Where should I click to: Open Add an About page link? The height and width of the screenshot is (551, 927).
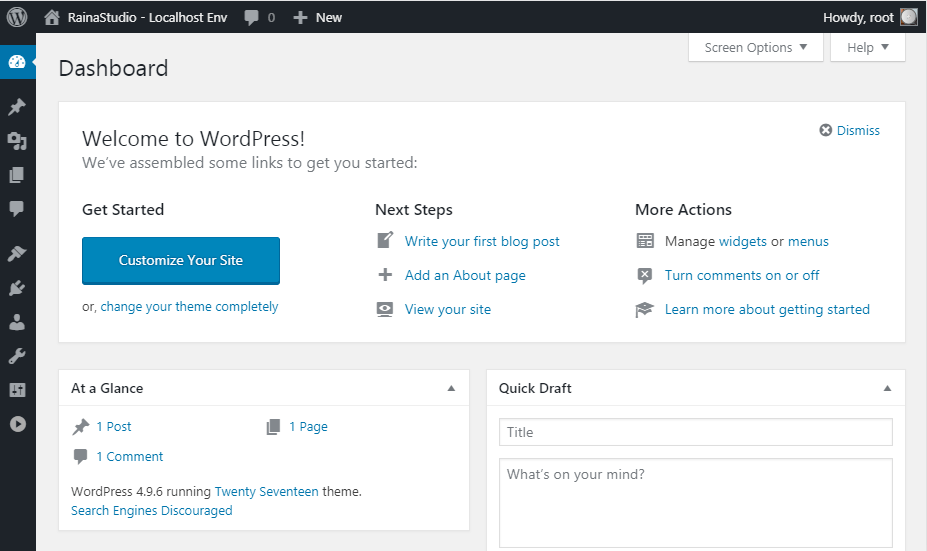(x=465, y=276)
